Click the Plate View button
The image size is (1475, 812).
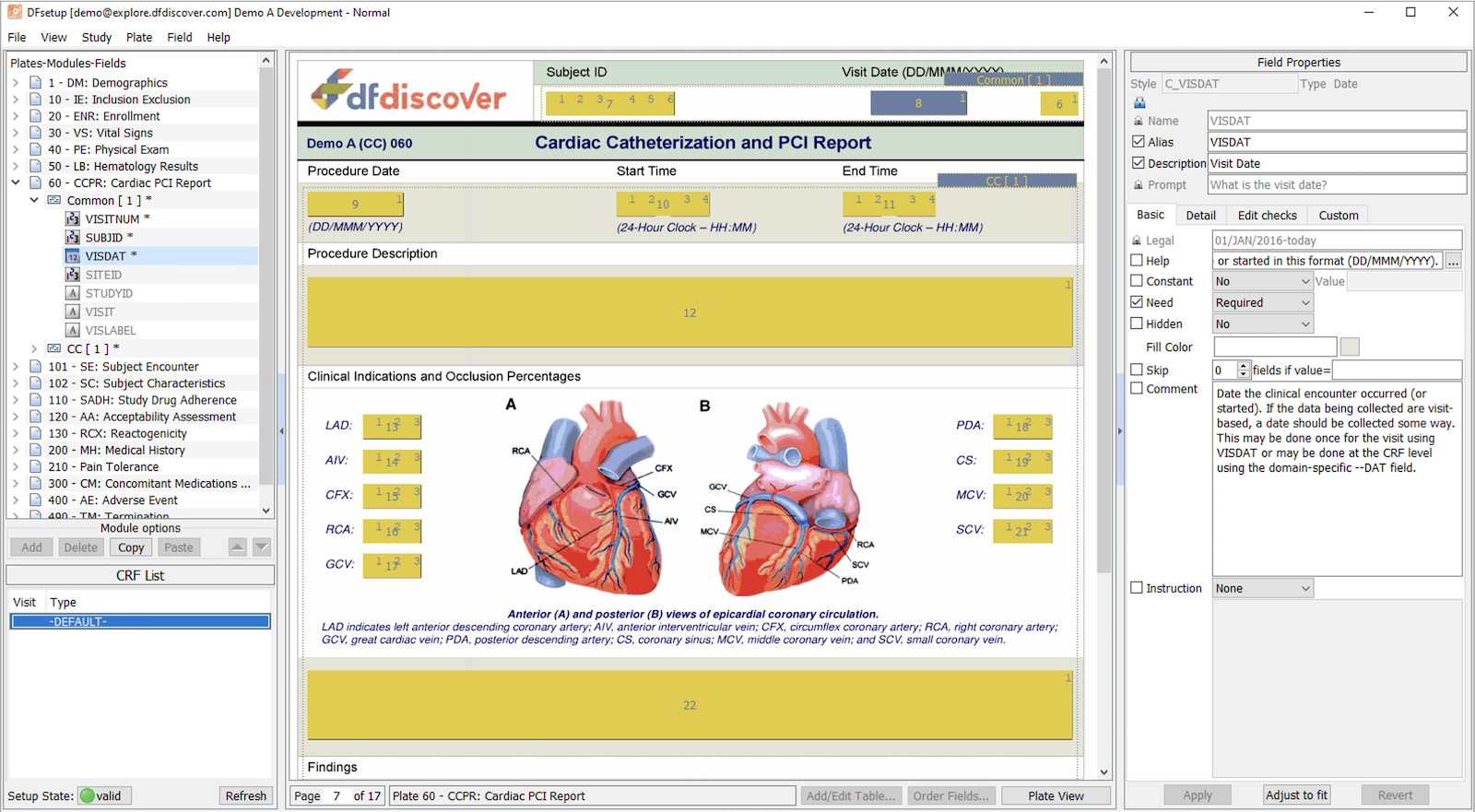click(1056, 795)
